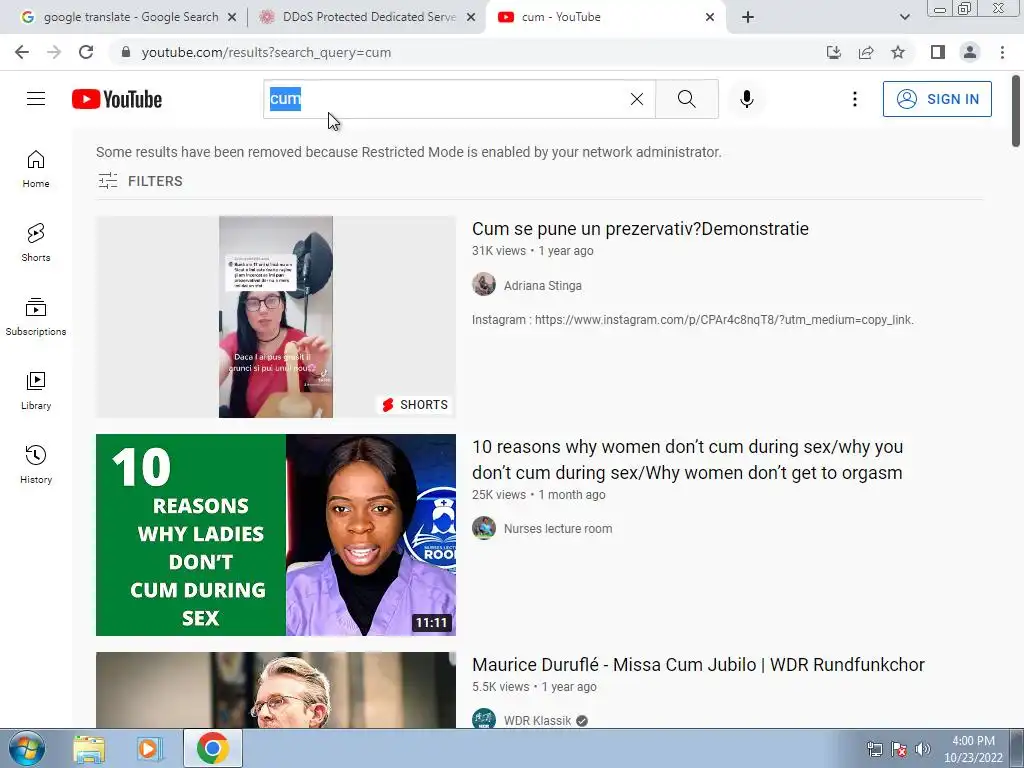
Task: Open tab search dropdown arrow
Action: (x=904, y=17)
